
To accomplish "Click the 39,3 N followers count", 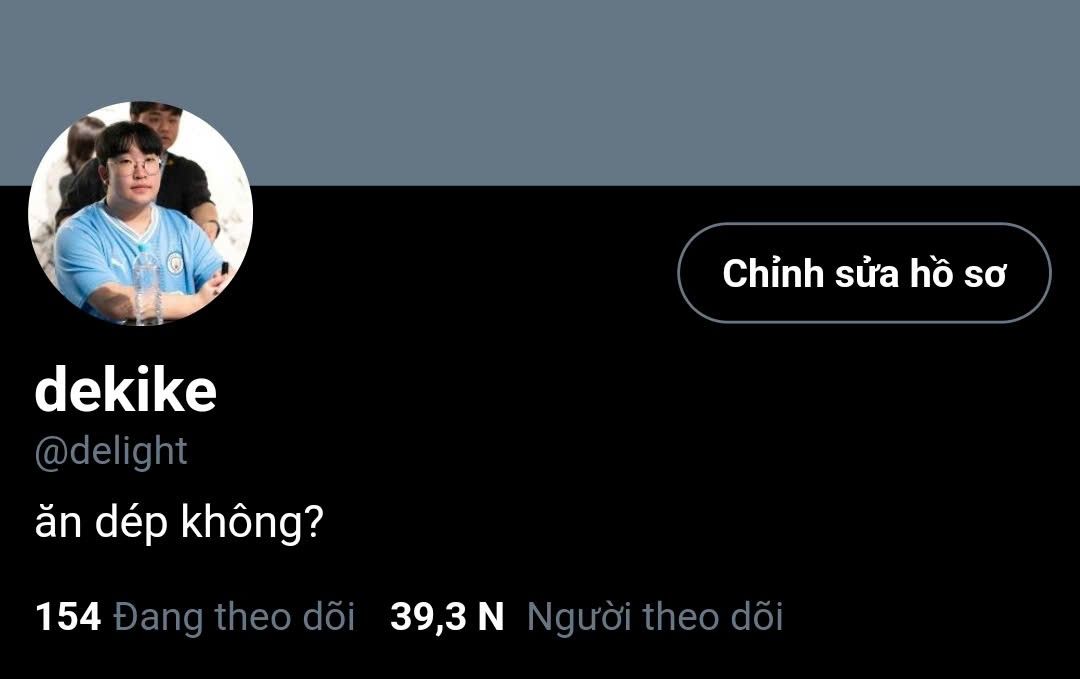I will (x=447, y=616).
